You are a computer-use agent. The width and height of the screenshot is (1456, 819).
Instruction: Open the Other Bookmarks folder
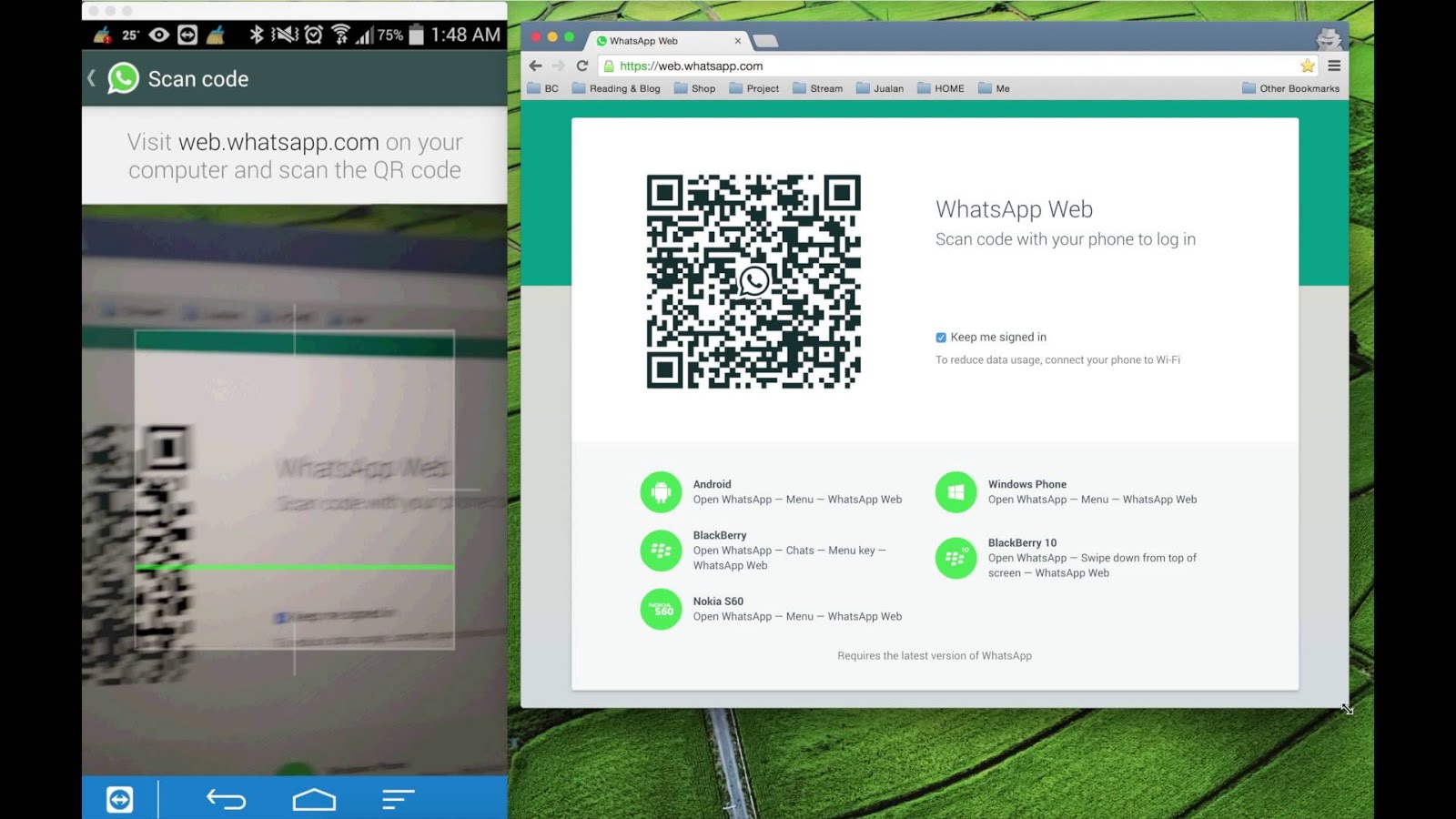tap(1291, 88)
